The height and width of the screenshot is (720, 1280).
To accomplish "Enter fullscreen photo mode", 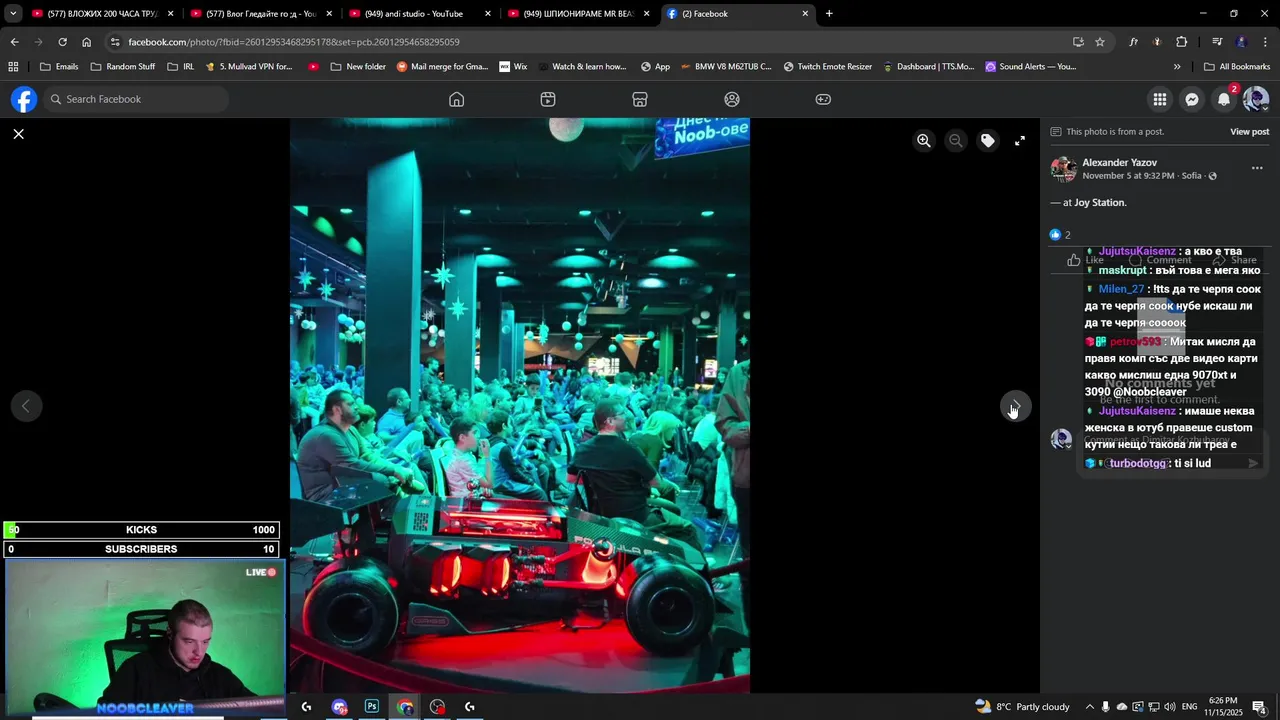I will 1020,141.
